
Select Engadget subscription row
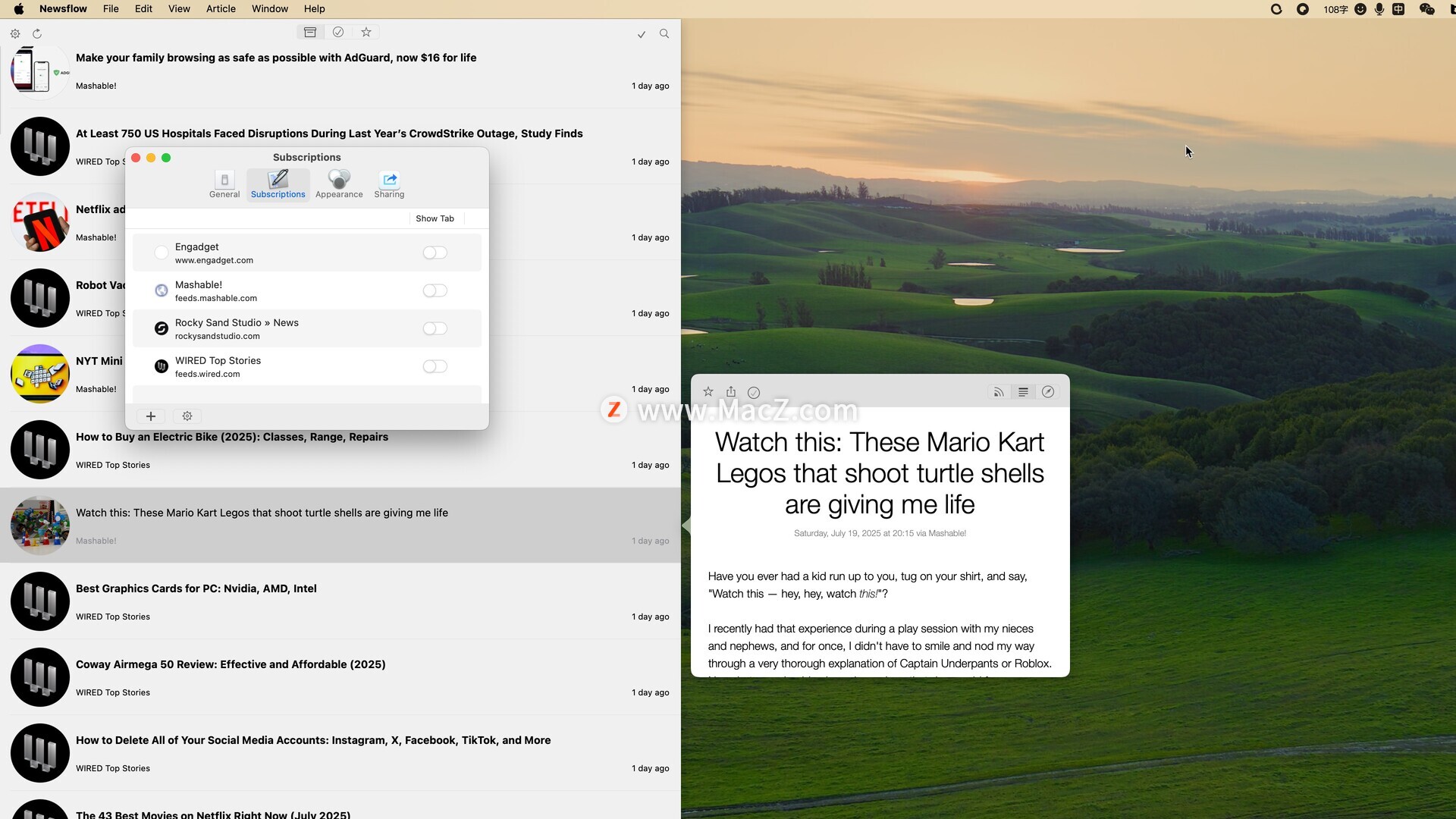(307, 253)
